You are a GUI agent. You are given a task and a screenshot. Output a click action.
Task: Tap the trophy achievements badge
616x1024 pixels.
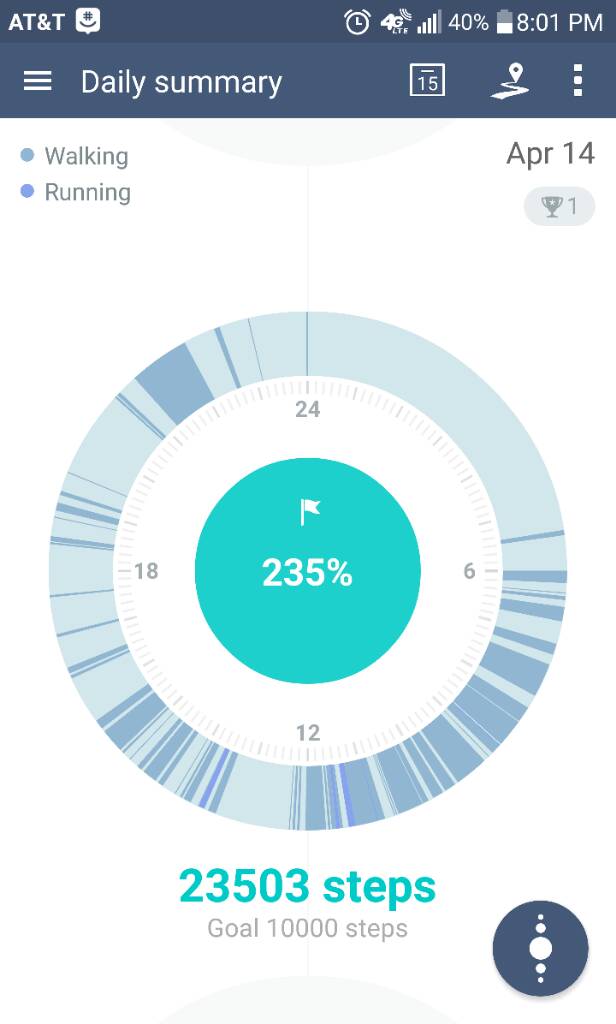point(559,206)
